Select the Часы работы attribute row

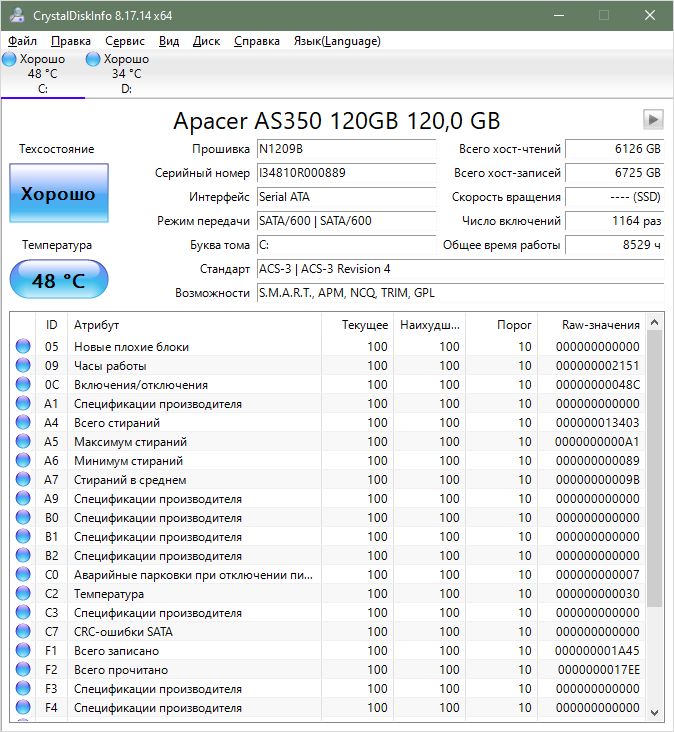click(x=328, y=366)
